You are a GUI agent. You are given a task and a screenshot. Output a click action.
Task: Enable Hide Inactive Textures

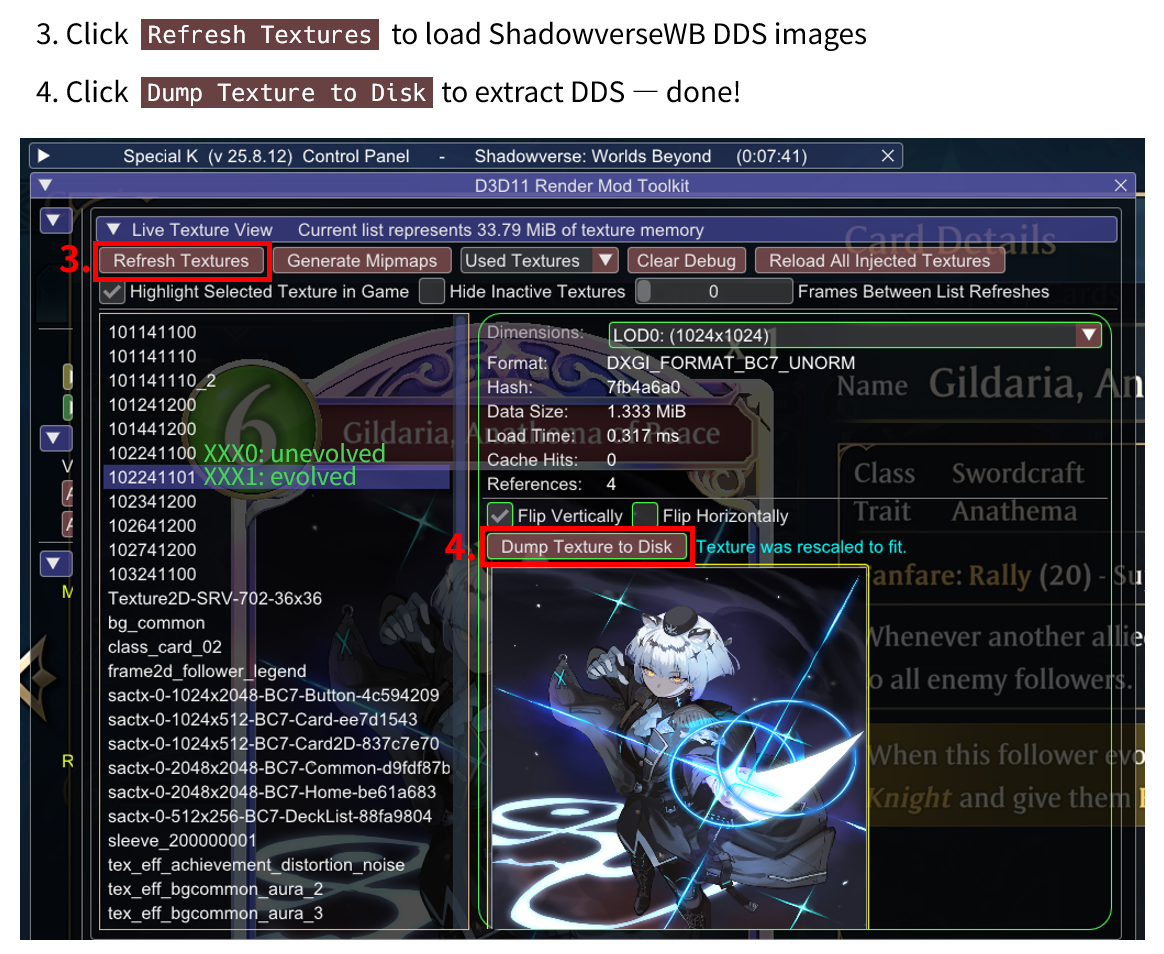[x=432, y=292]
